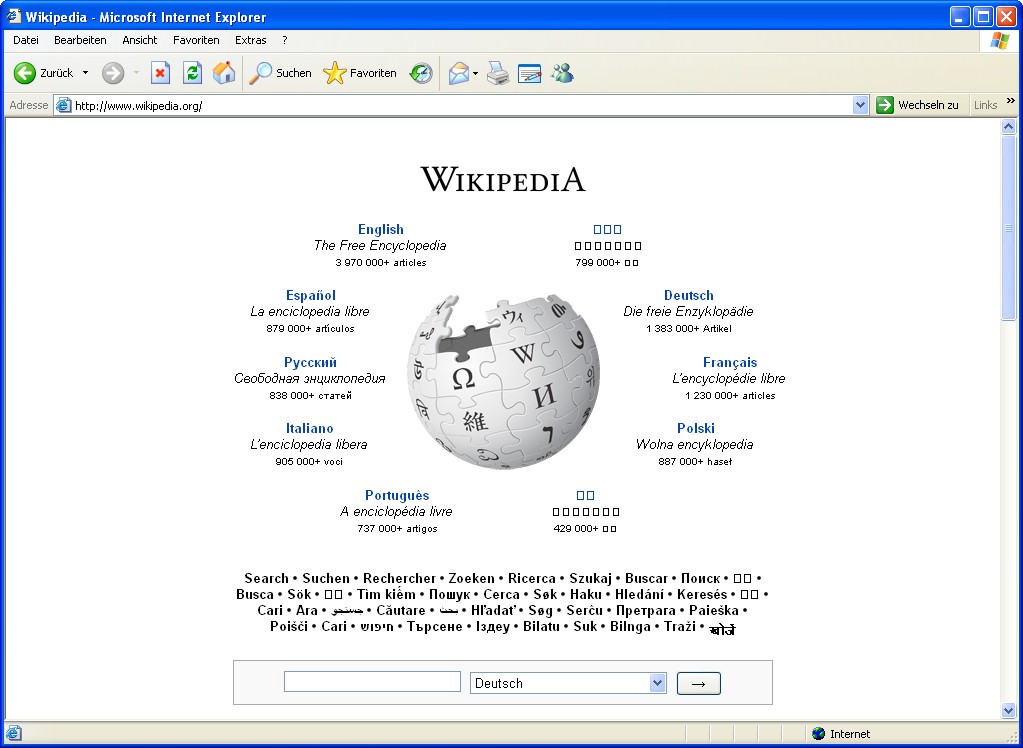The height and width of the screenshot is (748, 1023).
Task: Print the page with the printer icon
Action: (498, 73)
